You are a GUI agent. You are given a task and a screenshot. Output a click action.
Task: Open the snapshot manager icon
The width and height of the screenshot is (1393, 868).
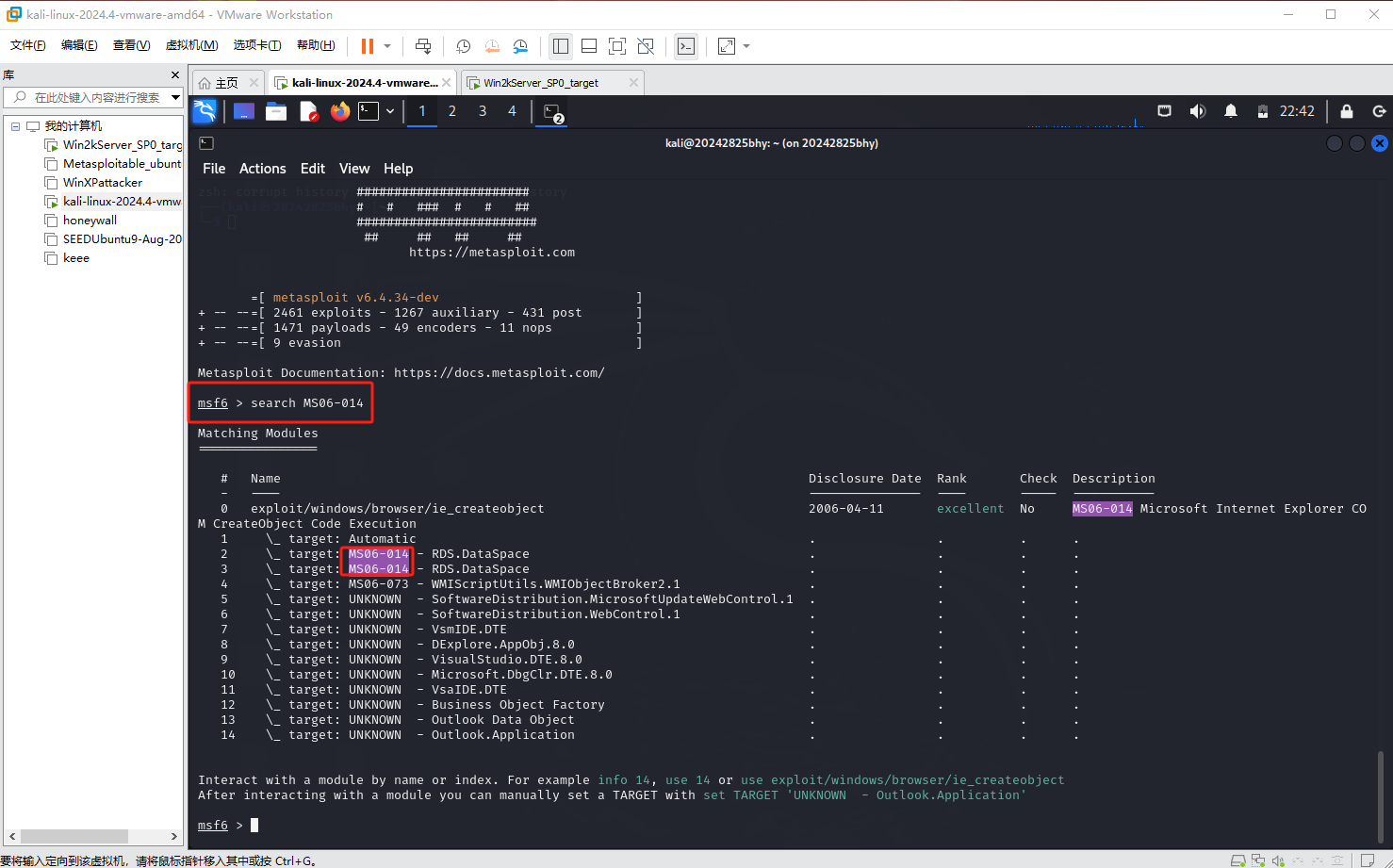[520, 46]
